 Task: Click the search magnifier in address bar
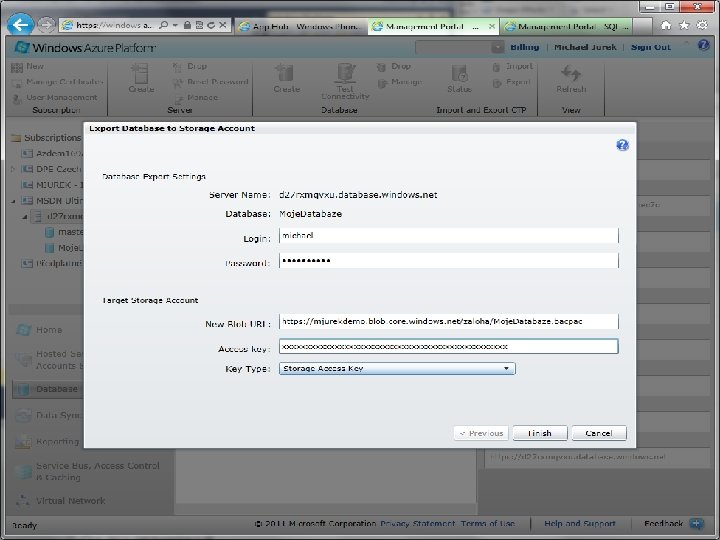(163, 25)
